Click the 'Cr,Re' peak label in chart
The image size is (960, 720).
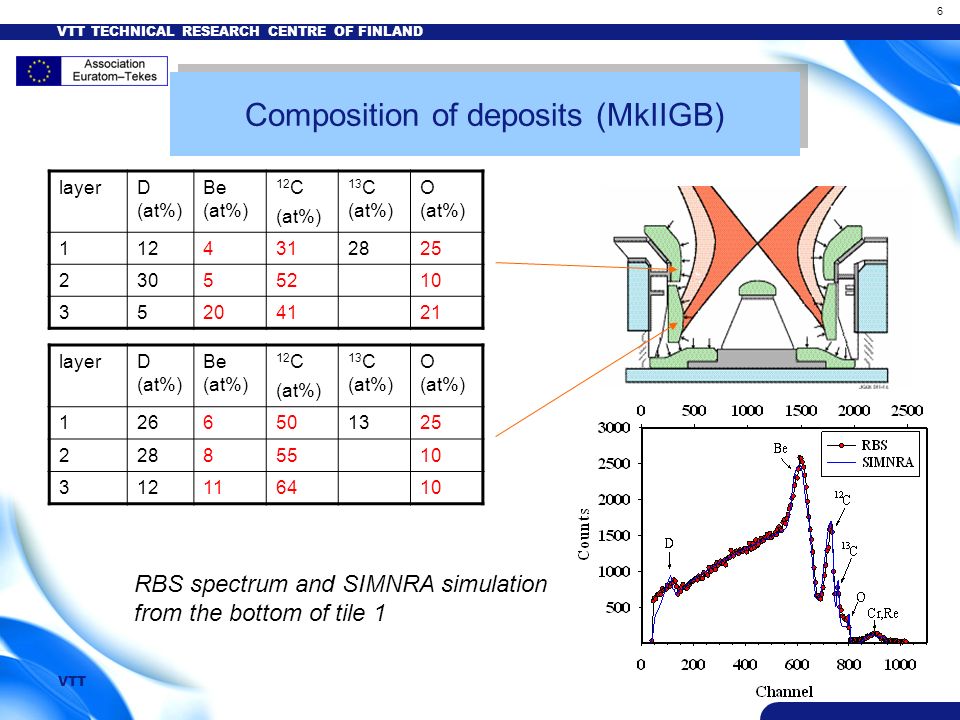click(x=882, y=613)
